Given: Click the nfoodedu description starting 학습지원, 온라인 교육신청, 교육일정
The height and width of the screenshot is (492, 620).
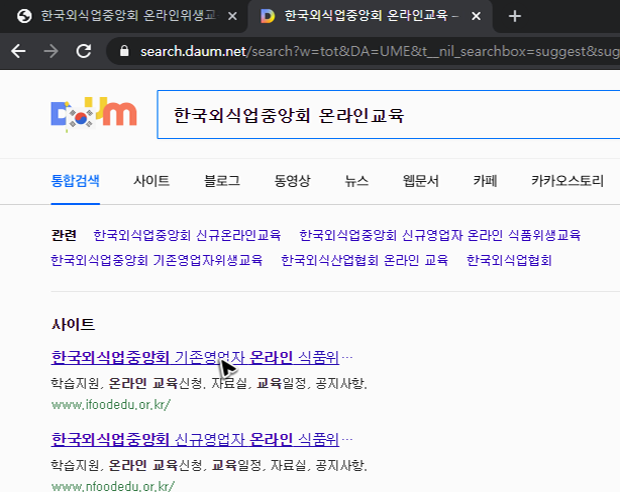Looking at the screenshot, I should [209, 465].
